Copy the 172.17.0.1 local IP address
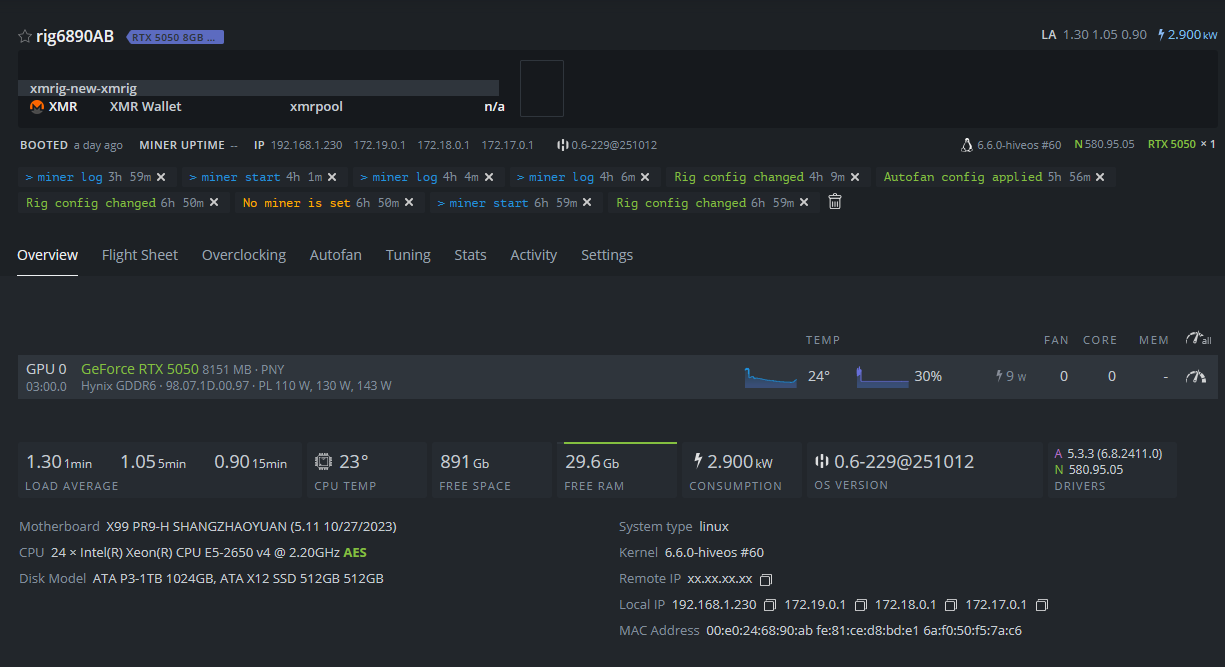Viewport: 1225px width, 667px height. 1042,606
